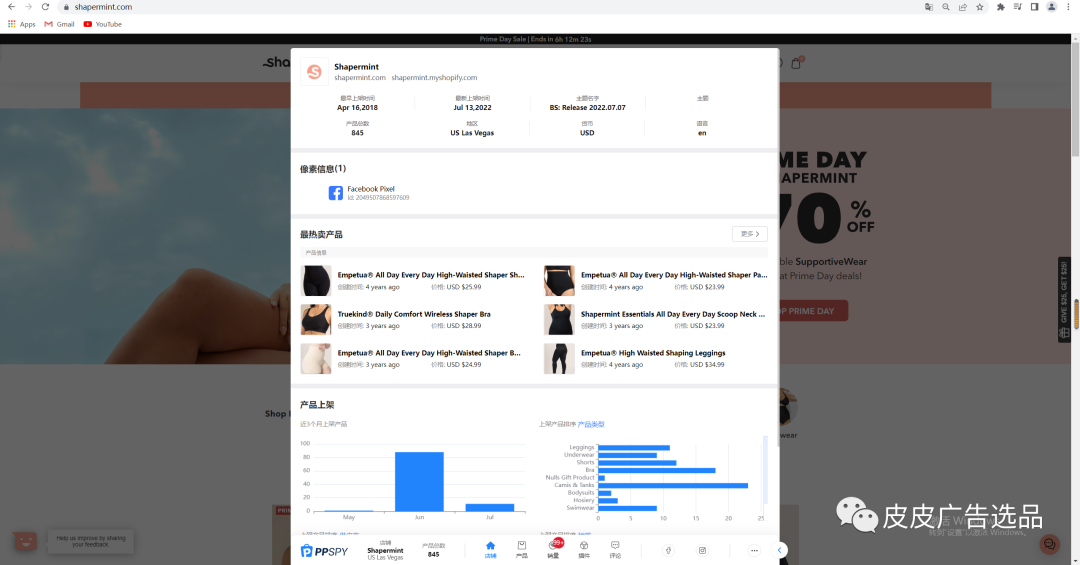1080x565 pixels.
Task: Click the zoom magnifier icon in address bar
Action: pos(946,7)
